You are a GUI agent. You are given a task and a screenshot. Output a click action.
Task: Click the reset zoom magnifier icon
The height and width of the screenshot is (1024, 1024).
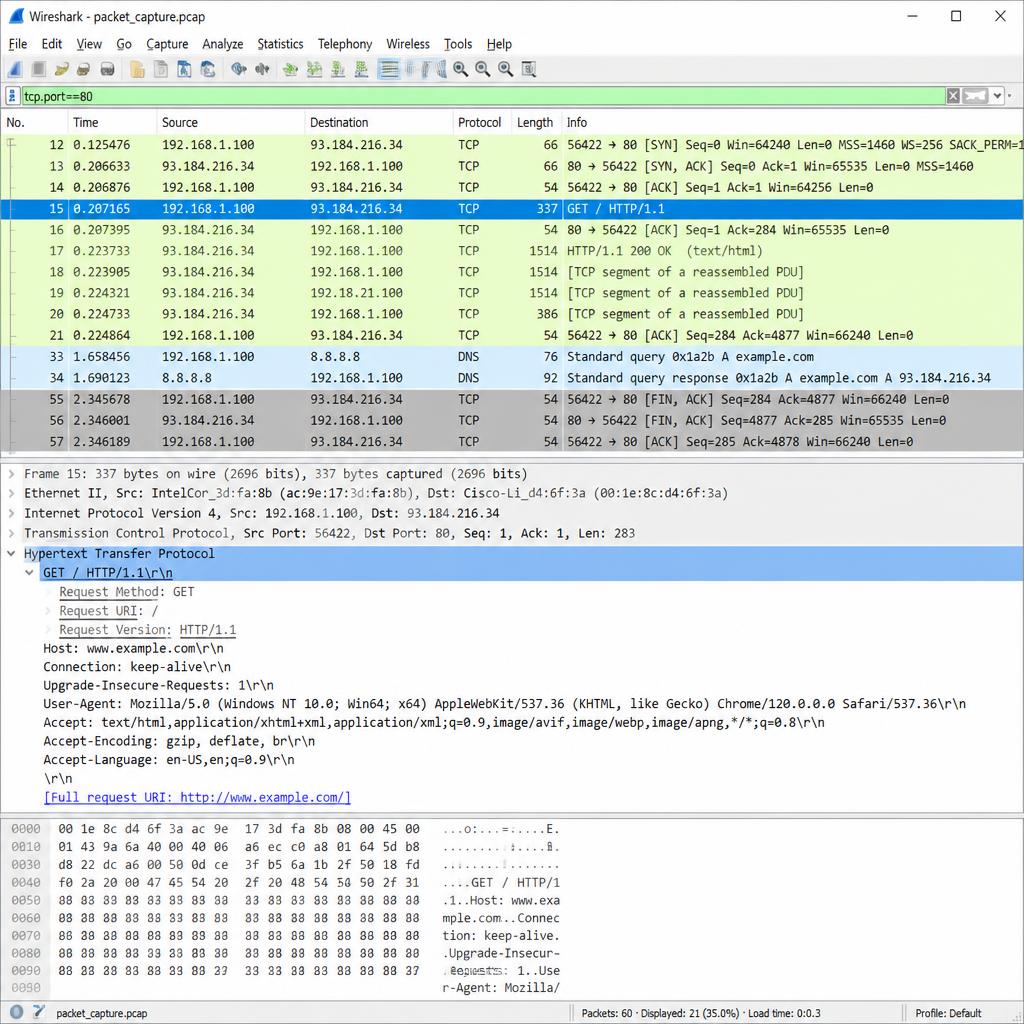[505, 69]
